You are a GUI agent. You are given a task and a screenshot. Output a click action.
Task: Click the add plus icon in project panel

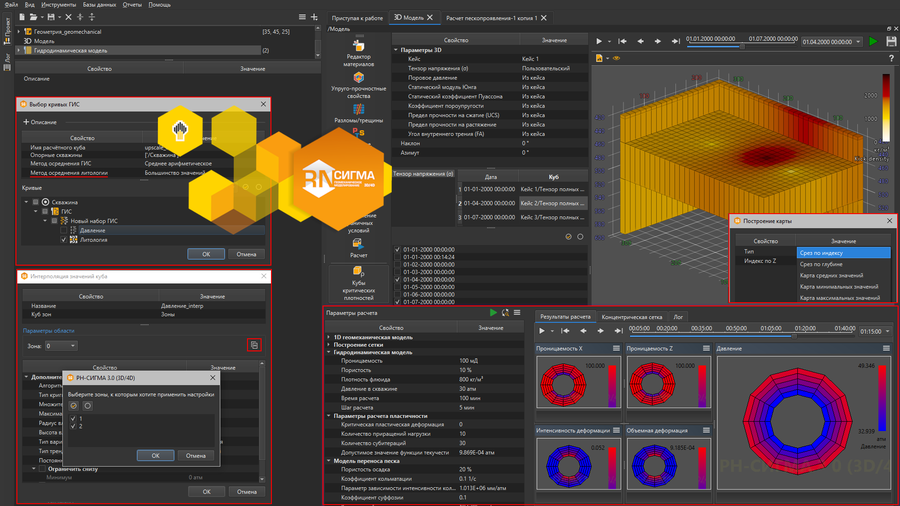314,17
